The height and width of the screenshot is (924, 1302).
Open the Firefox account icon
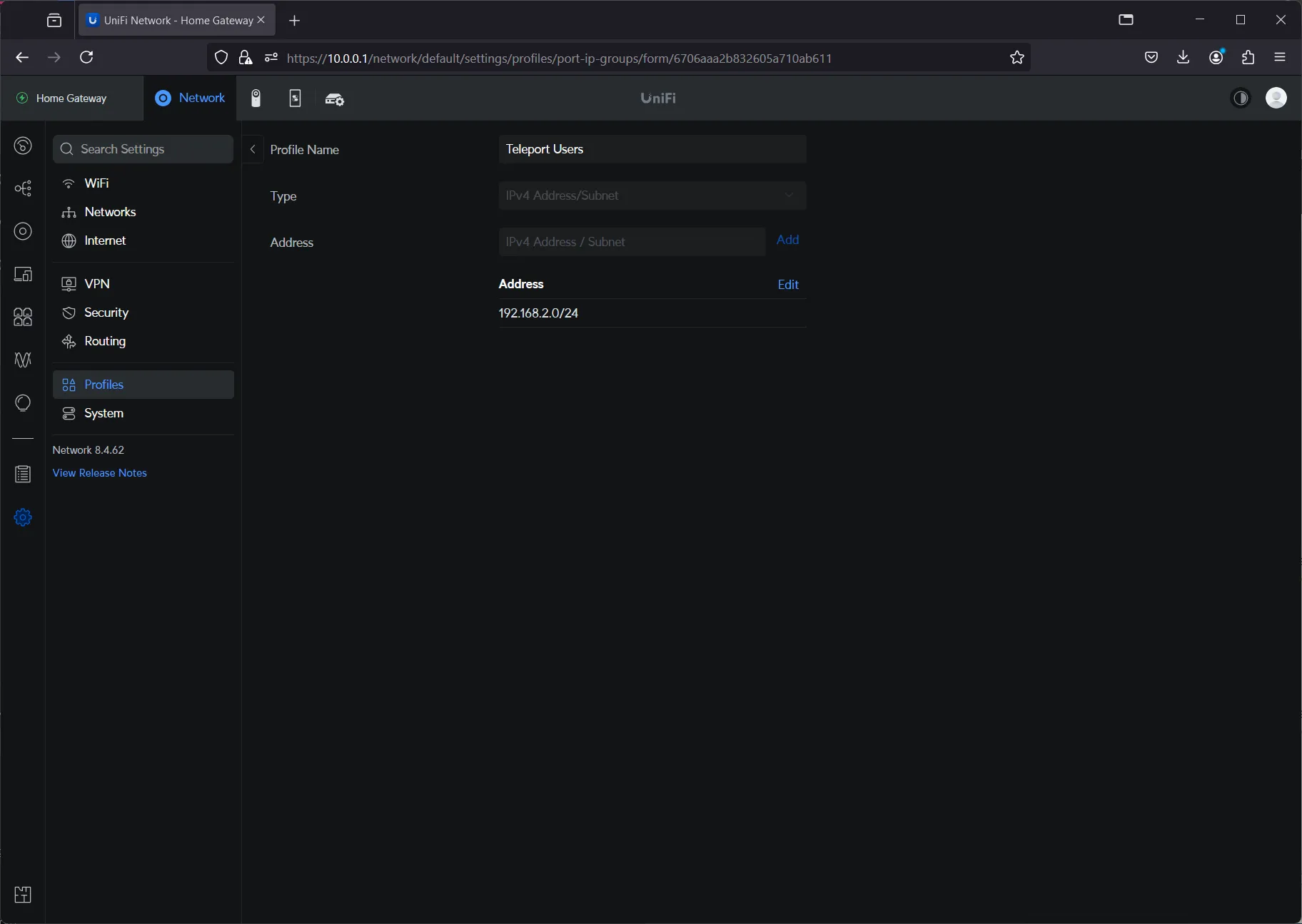click(x=1216, y=58)
